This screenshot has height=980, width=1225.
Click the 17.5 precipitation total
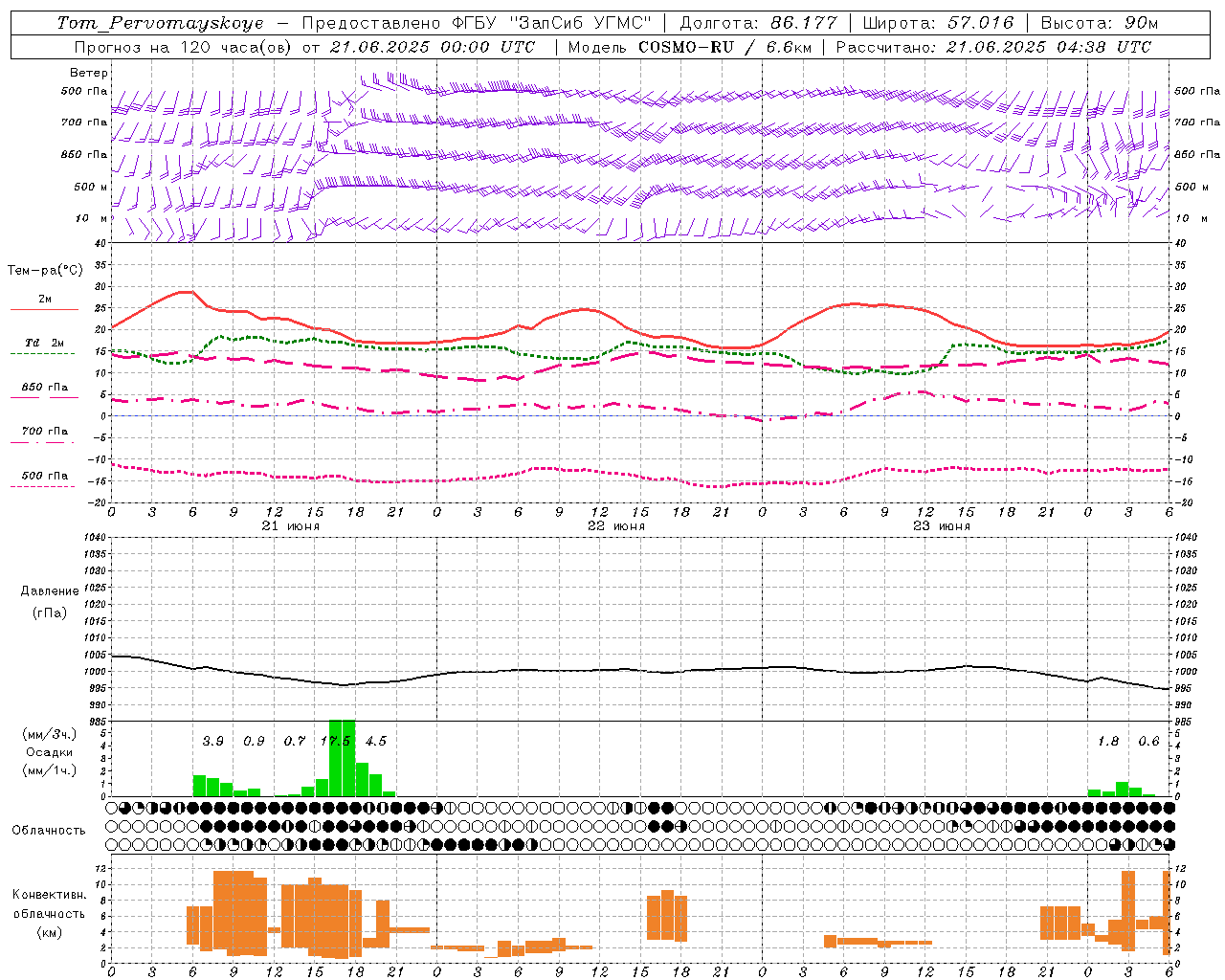coord(336,741)
